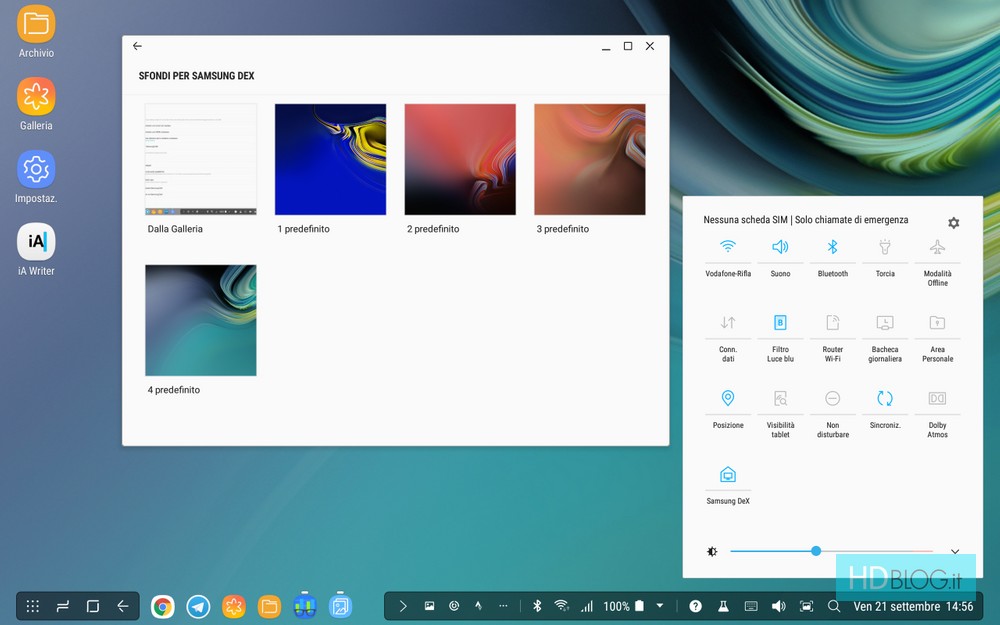Open Chrome from the taskbar
This screenshot has width=1000, height=625.
tap(163, 607)
